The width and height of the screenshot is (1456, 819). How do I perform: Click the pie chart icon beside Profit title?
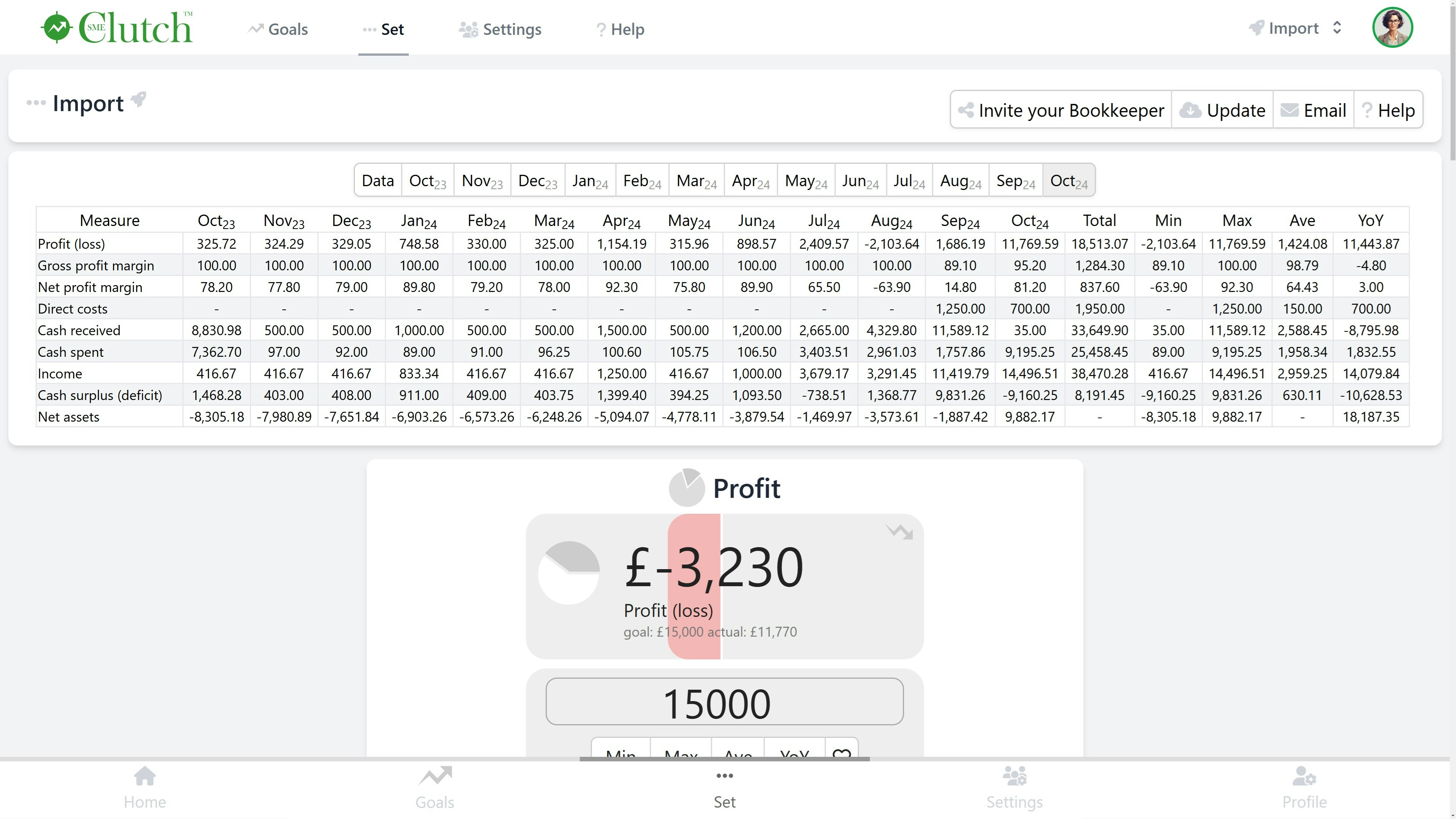(687, 487)
